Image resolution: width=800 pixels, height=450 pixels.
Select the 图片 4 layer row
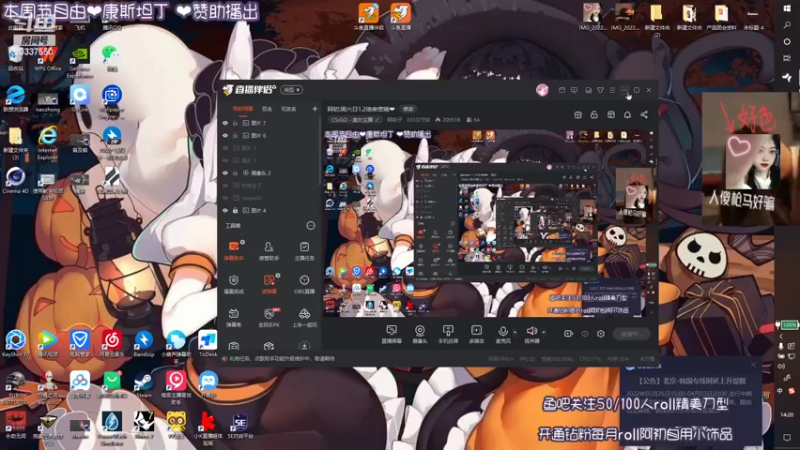(270, 210)
